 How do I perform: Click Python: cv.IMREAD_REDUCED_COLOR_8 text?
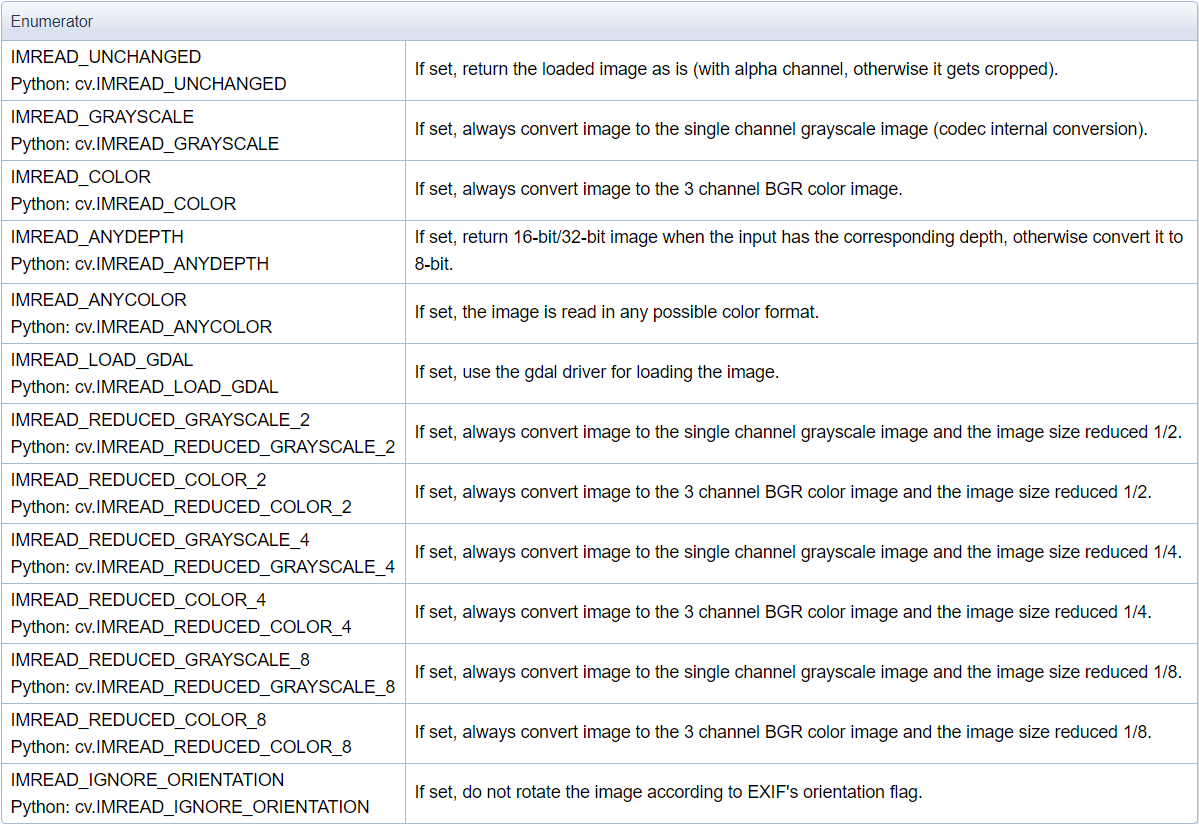(x=181, y=747)
